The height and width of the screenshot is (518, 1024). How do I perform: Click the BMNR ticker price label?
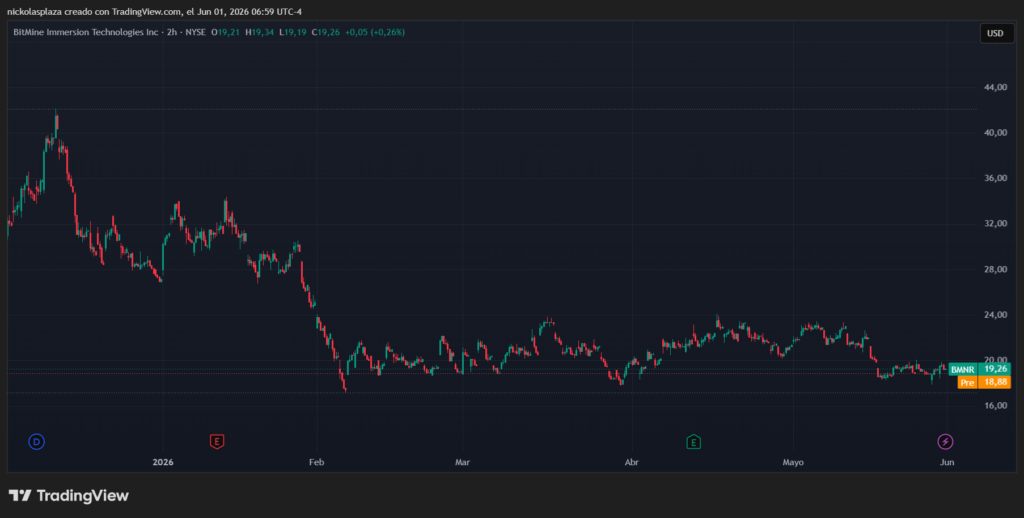(x=980, y=369)
